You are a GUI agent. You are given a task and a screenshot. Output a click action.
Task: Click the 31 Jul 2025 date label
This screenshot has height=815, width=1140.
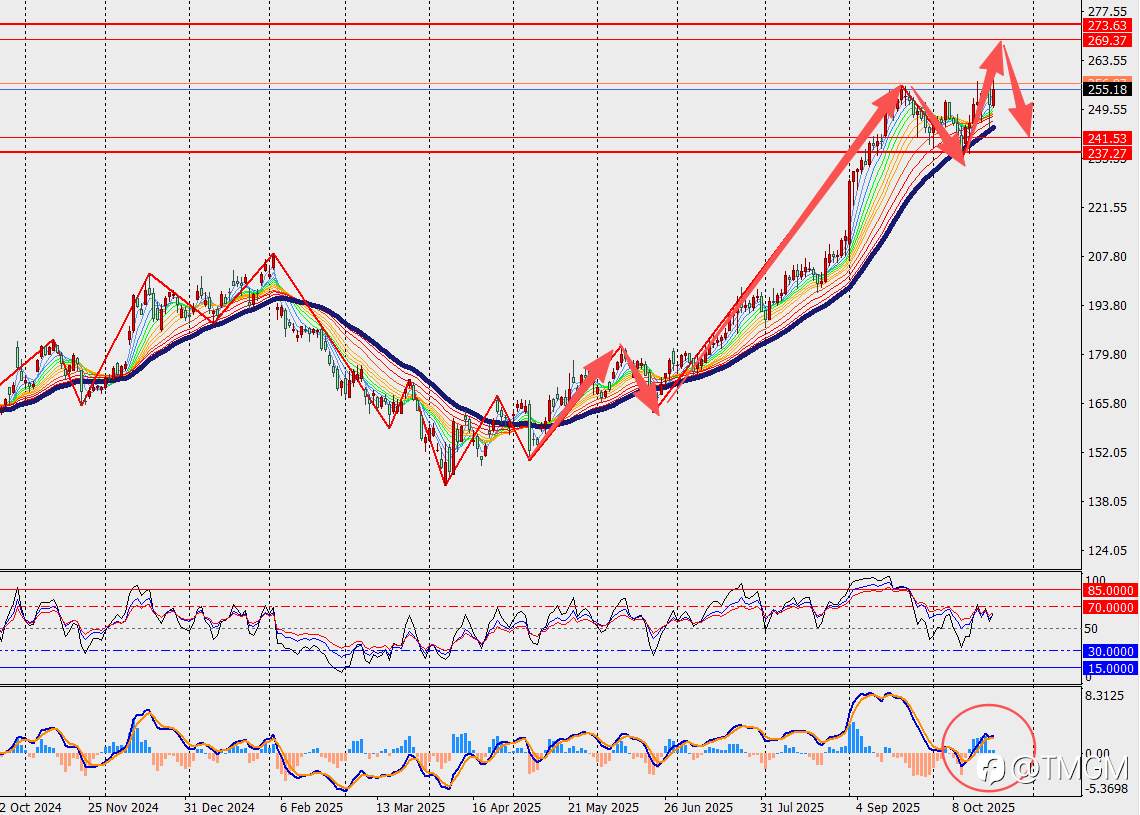point(792,808)
